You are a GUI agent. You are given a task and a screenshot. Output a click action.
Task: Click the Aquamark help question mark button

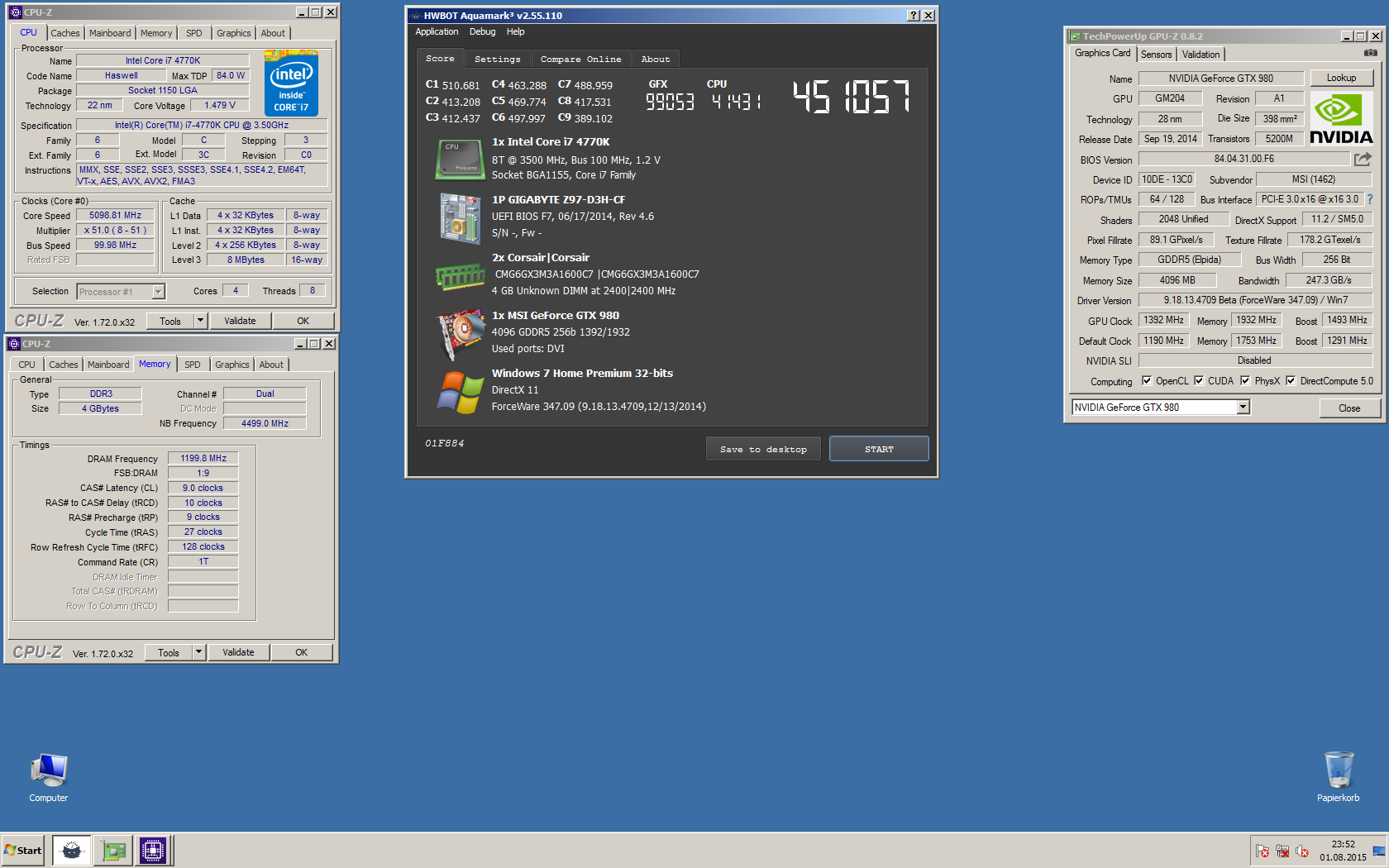(914, 16)
